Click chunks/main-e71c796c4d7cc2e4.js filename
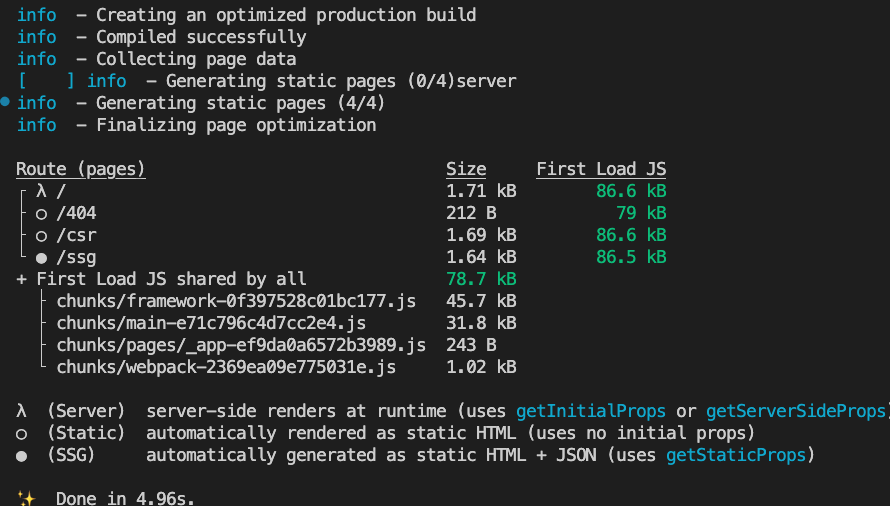This screenshot has height=506, width=890. point(211,324)
